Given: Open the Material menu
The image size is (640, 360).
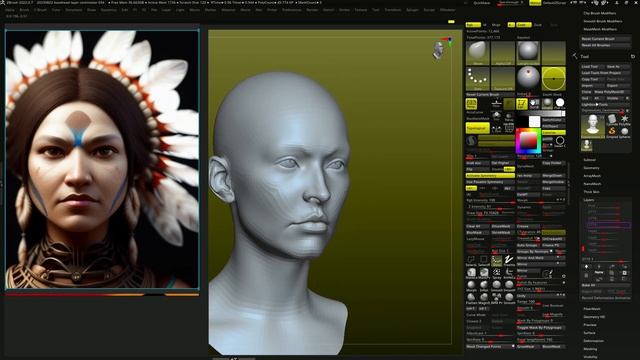Looking at the screenshot, I should [228, 10].
